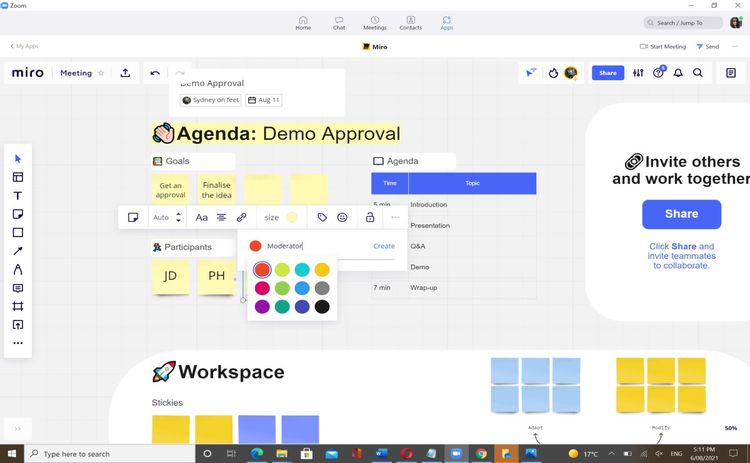This screenshot has height=463, width=750.
Task: Click the blue Share button in Miro toolbar
Action: [x=608, y=73]
